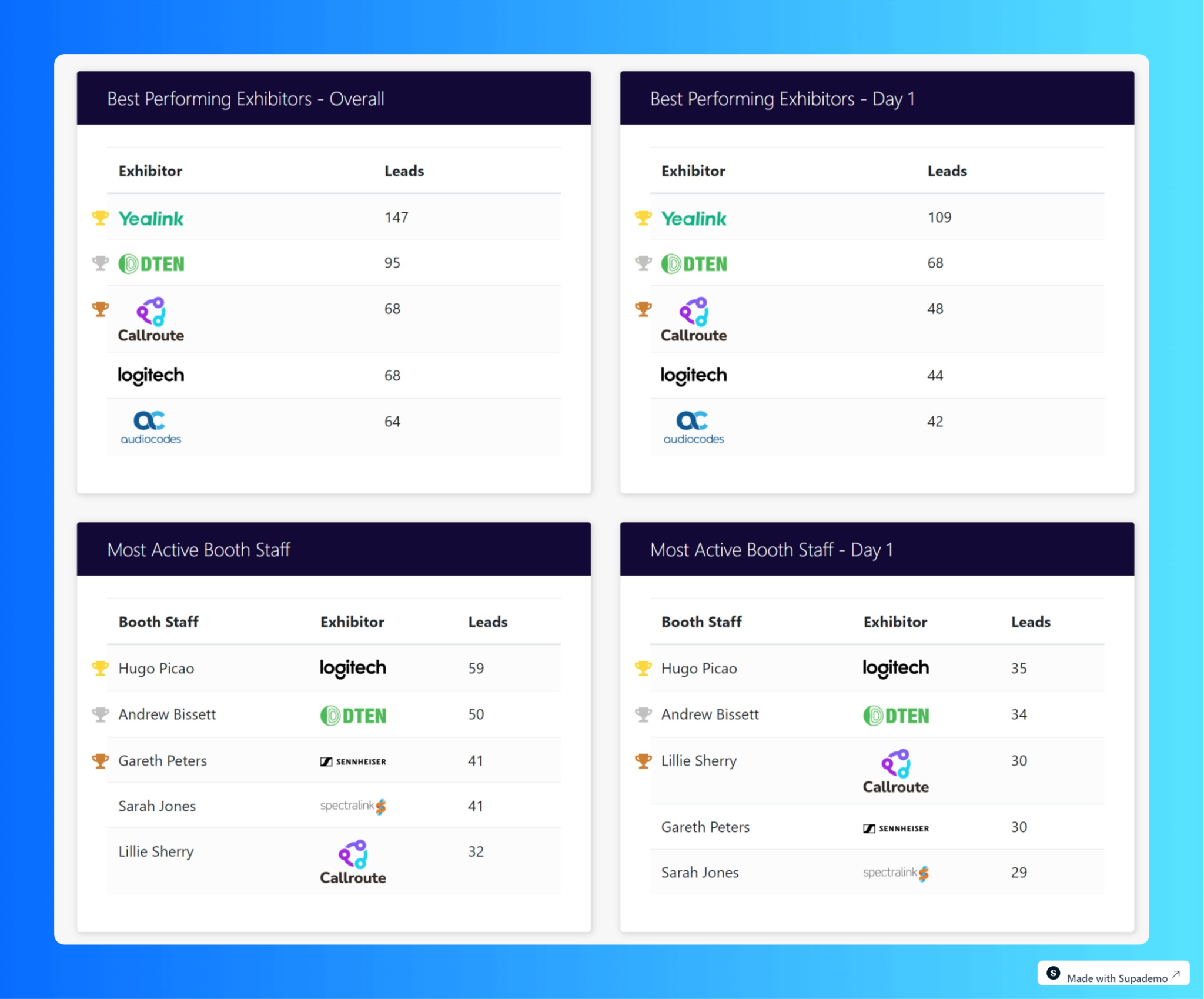Click the Callroute logo in Day 1 exhibitors table
Screen dimensions: 1204x999
pos(694,320)
